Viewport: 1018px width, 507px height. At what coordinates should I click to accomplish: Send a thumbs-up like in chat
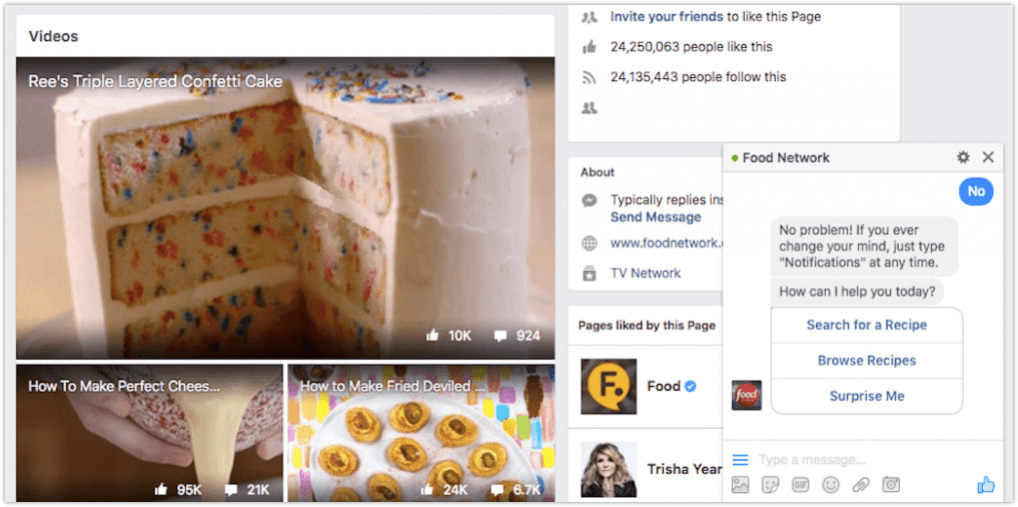pos(986,484)
